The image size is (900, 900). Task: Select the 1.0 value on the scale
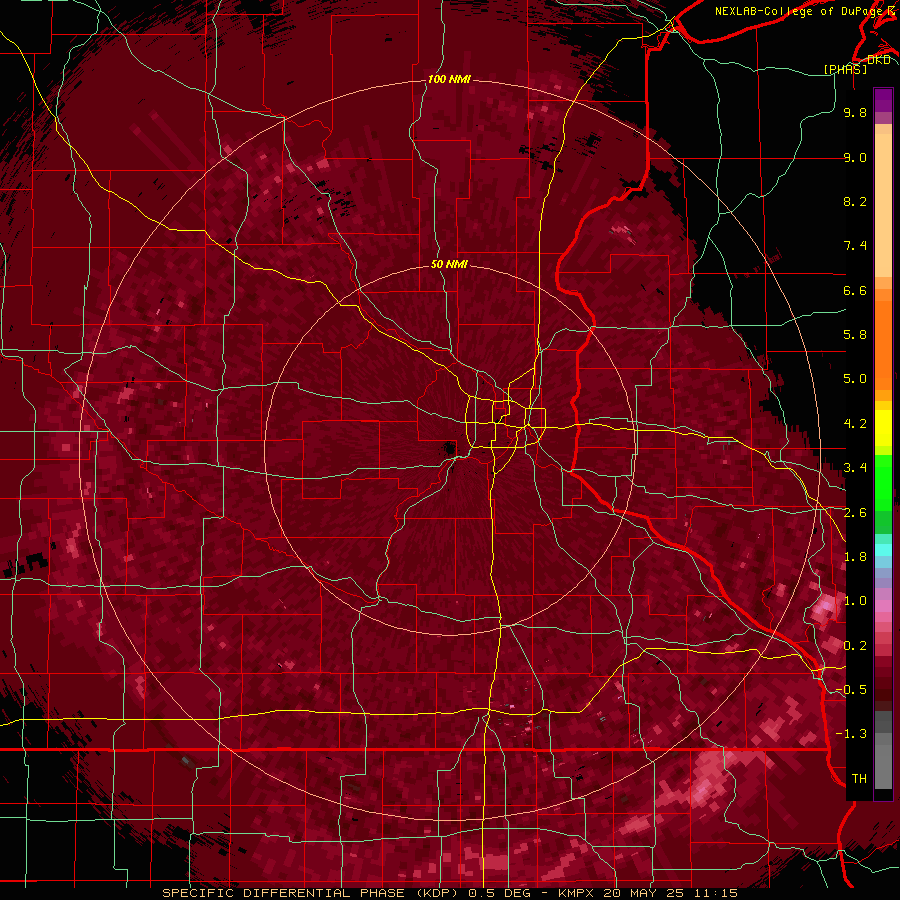[x=855, y=601]
